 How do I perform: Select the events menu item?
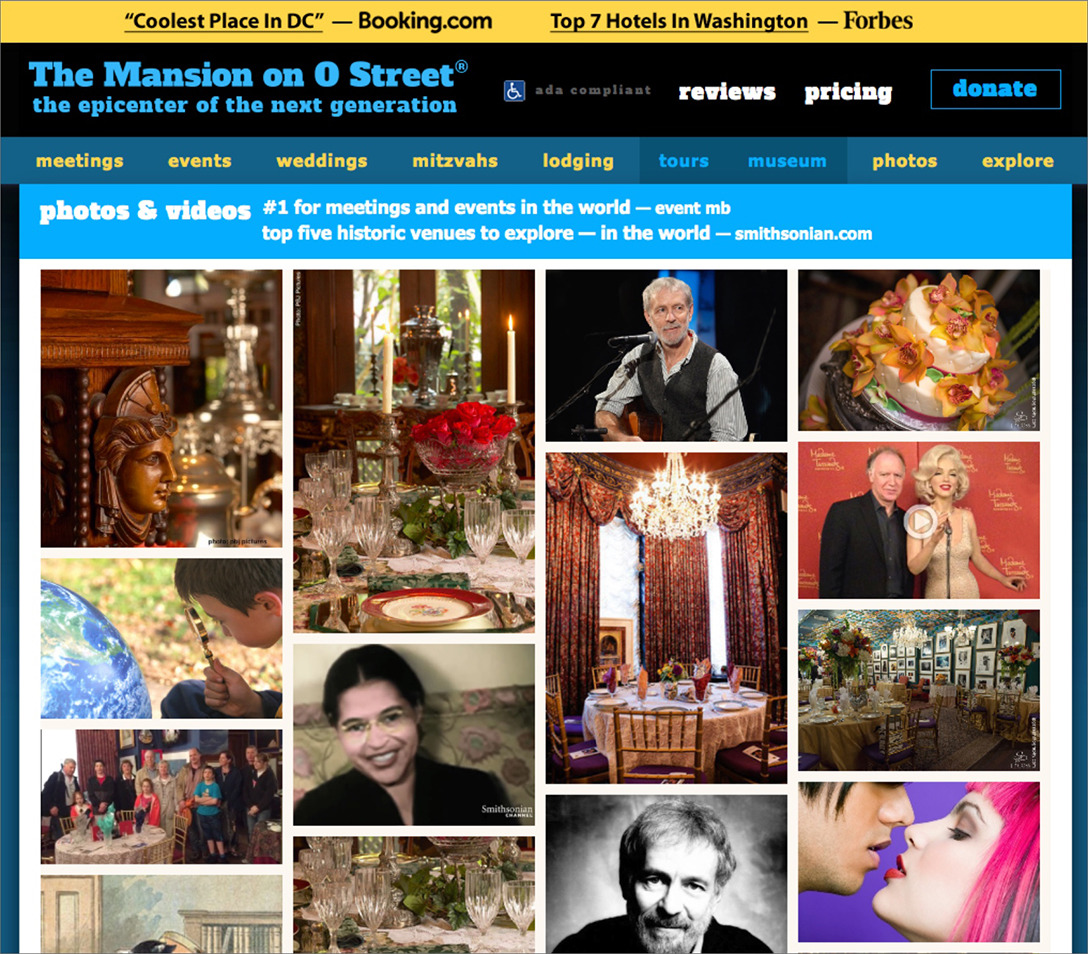pyautogui.click(x=200, y=161)
